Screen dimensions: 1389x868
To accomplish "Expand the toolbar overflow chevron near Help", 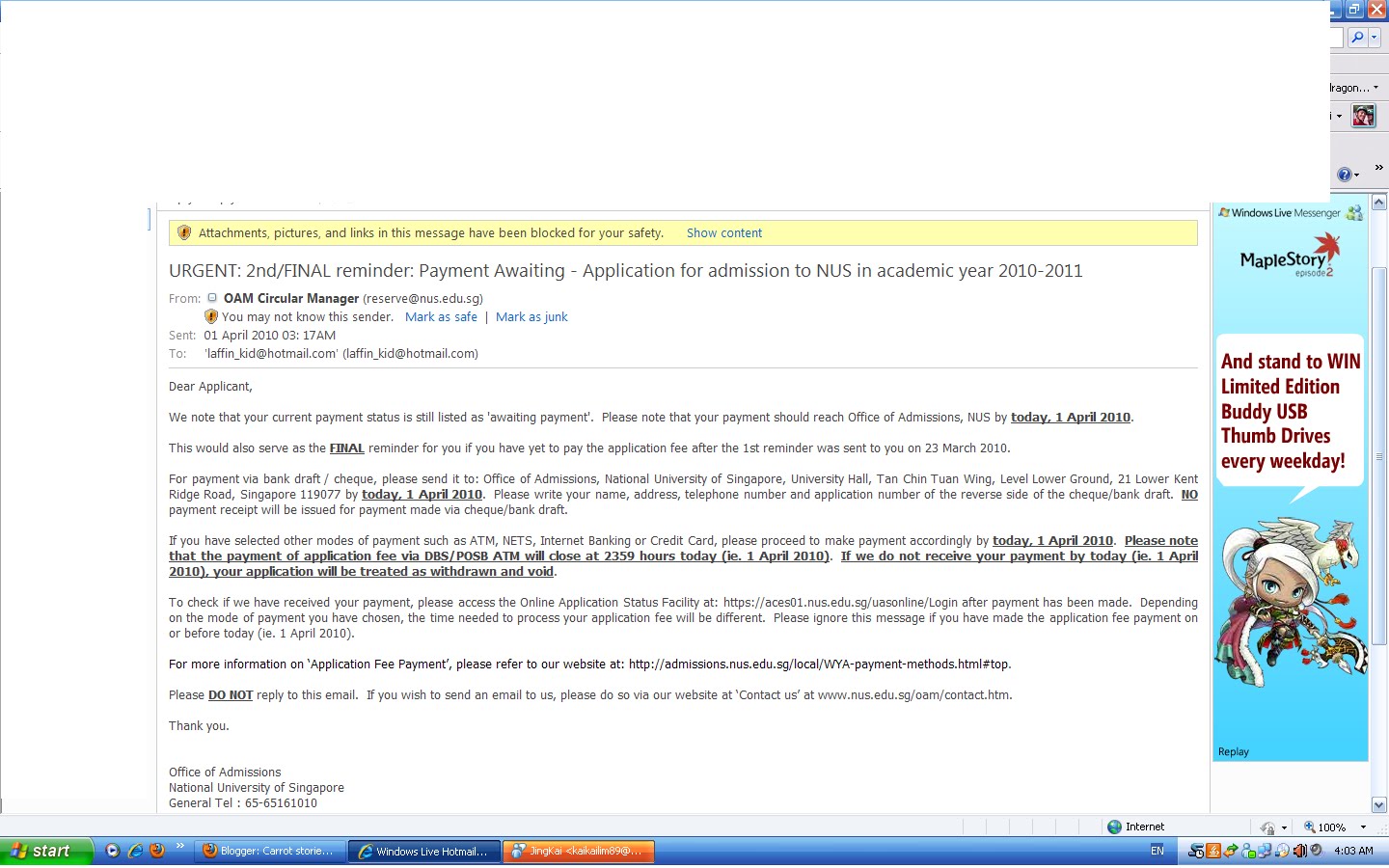I will click(1378, 168).
